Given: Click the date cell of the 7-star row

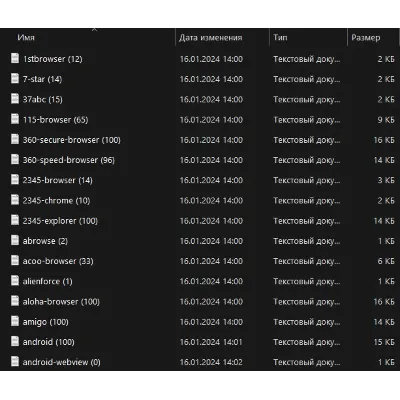Looking at the screenshot, I should pos(211,79).
